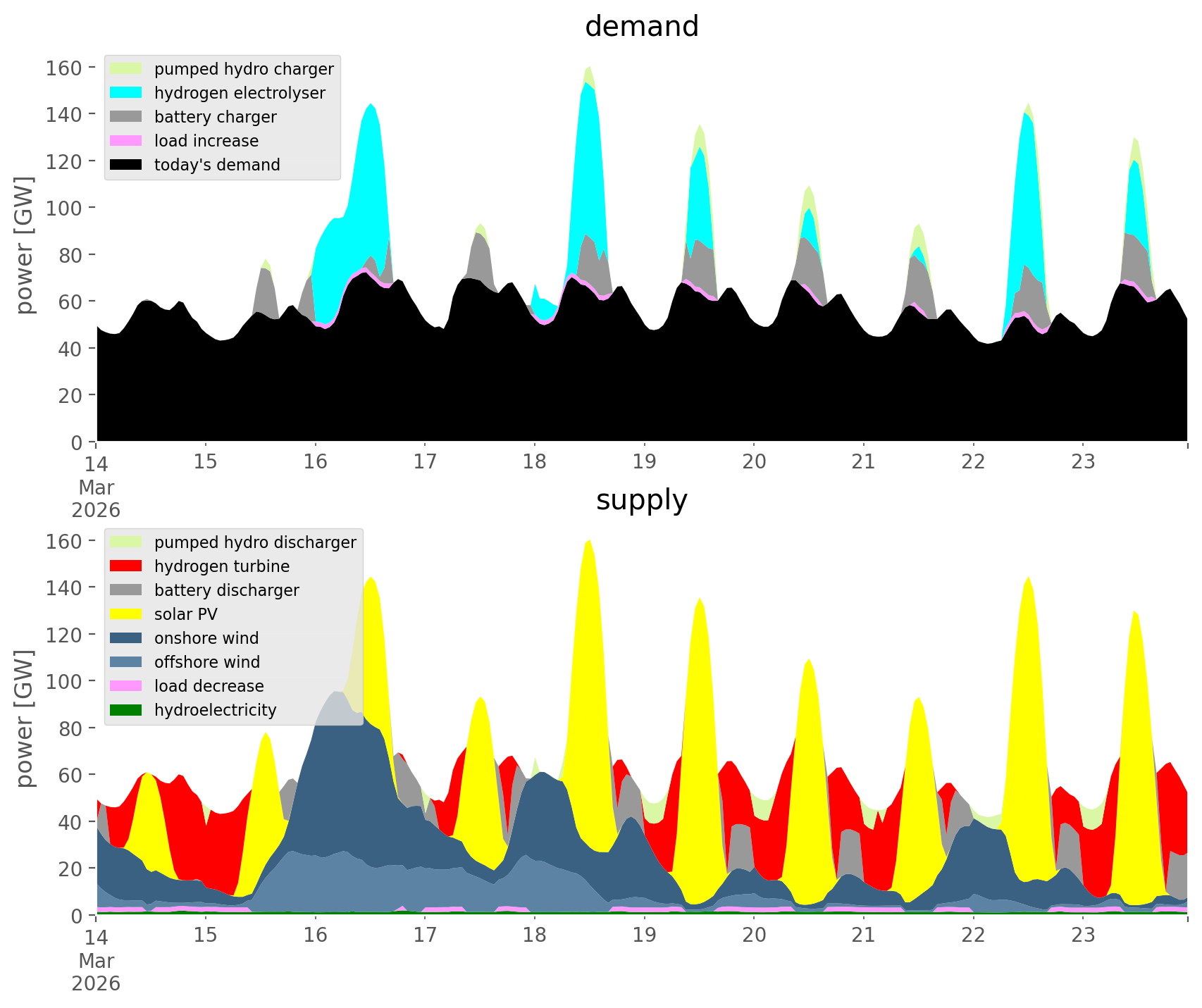This screenshot has width=1202, height=1008.
Task: Click the pumped hydro discharger legend label
Action: pyautogui.click(x=255, y=542)
